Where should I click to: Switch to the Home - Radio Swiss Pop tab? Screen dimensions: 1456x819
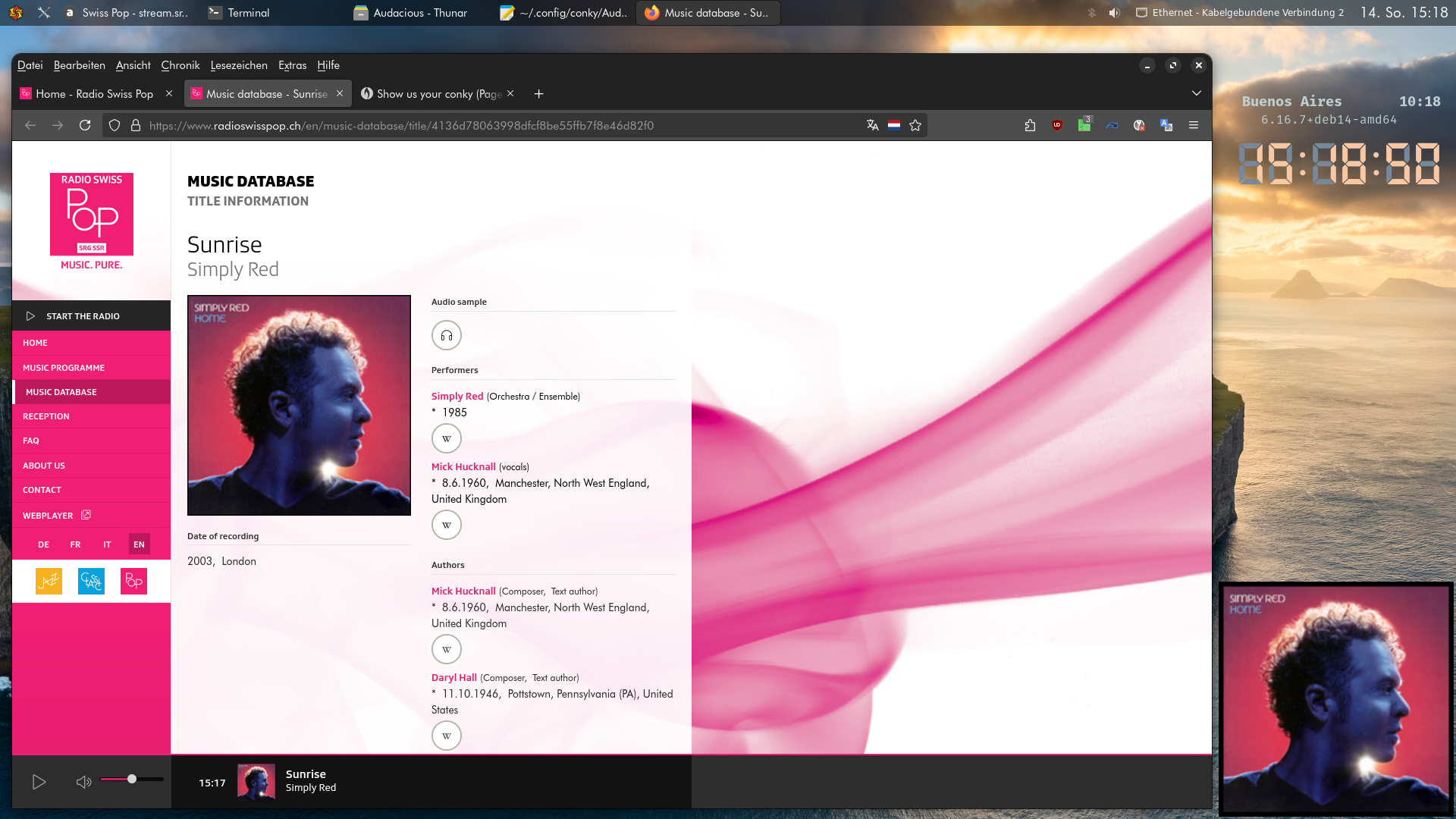pos(94,94)
